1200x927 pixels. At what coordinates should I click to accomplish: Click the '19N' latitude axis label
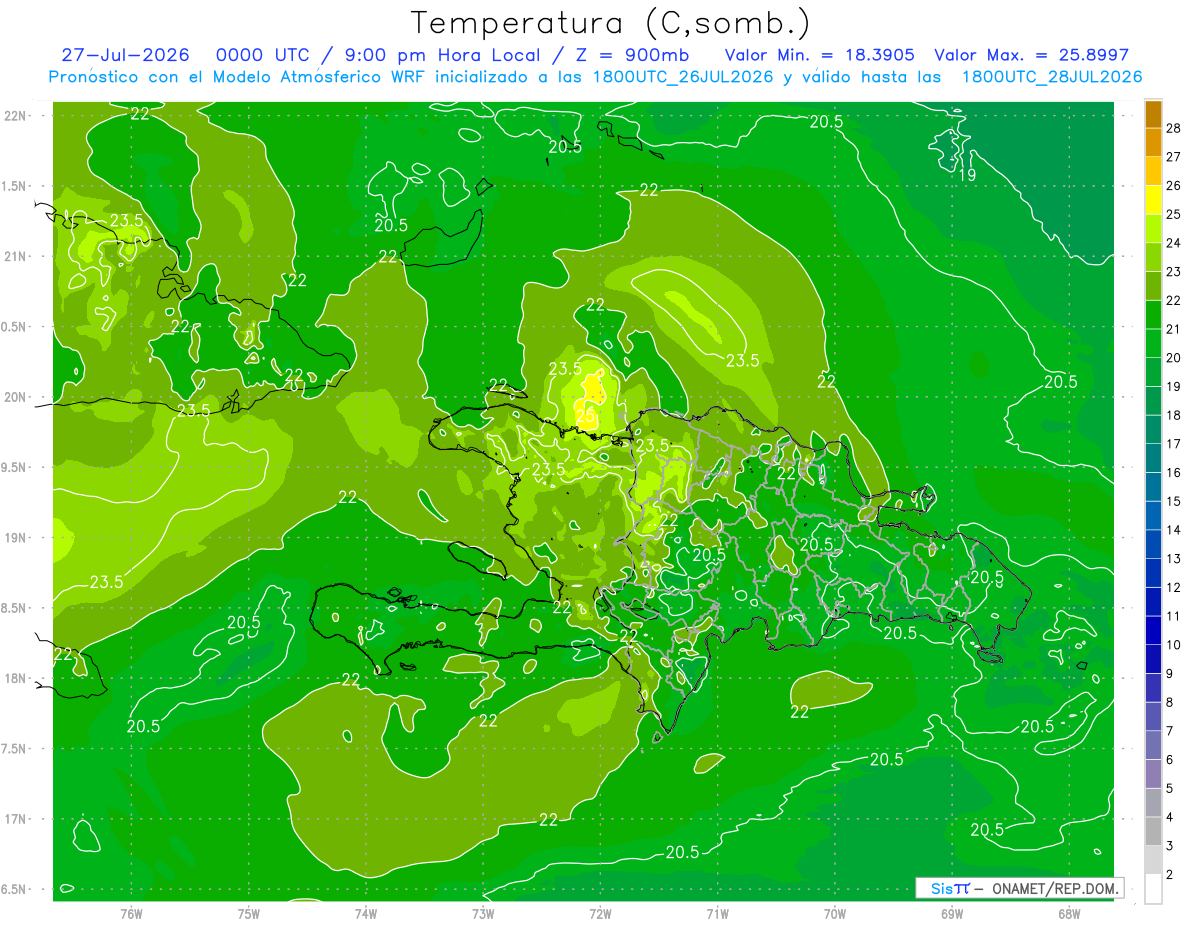click(x=16, y=538)
